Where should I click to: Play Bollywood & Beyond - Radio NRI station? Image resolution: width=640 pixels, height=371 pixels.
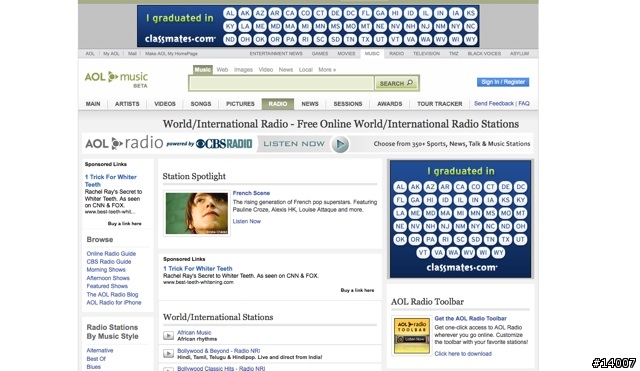click(168, 353)
